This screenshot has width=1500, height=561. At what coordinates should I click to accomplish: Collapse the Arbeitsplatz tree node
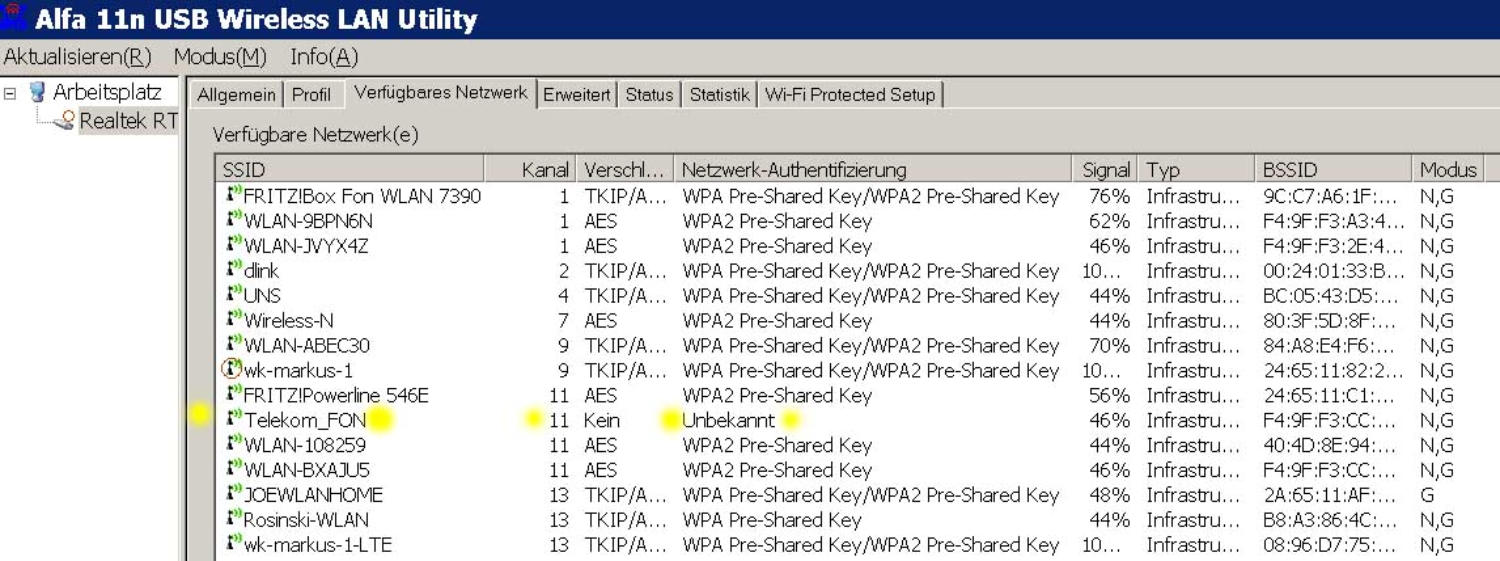(x=10, y=93)
